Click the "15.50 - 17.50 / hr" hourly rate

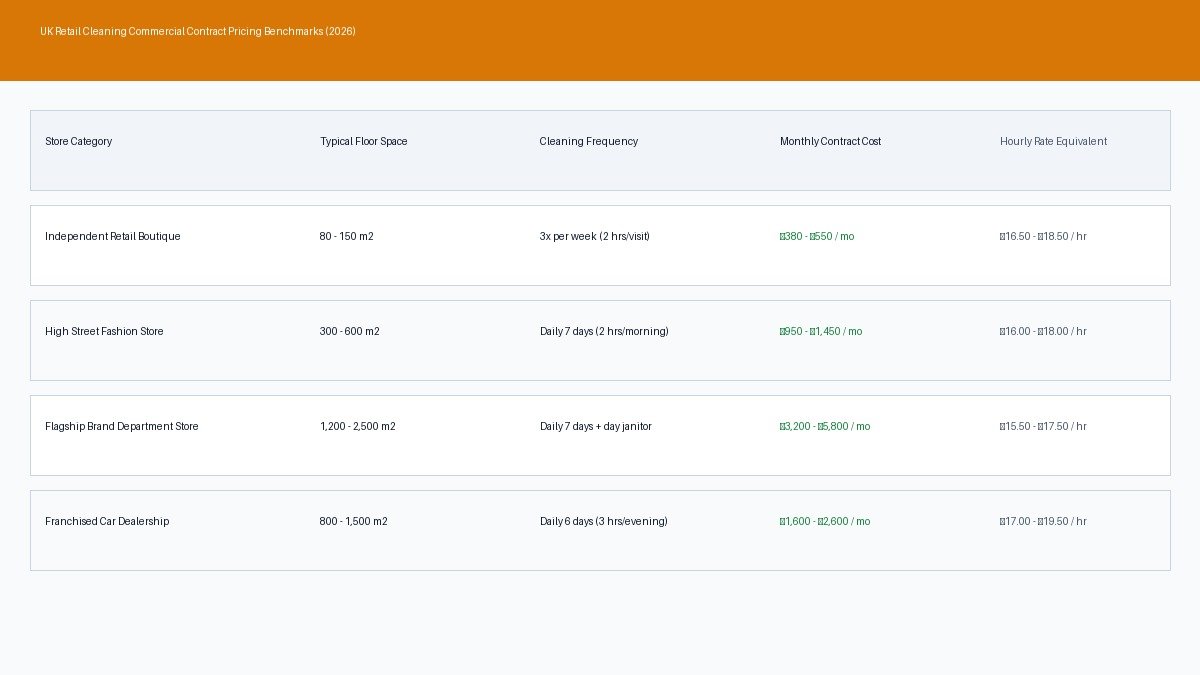point(1043,426)
